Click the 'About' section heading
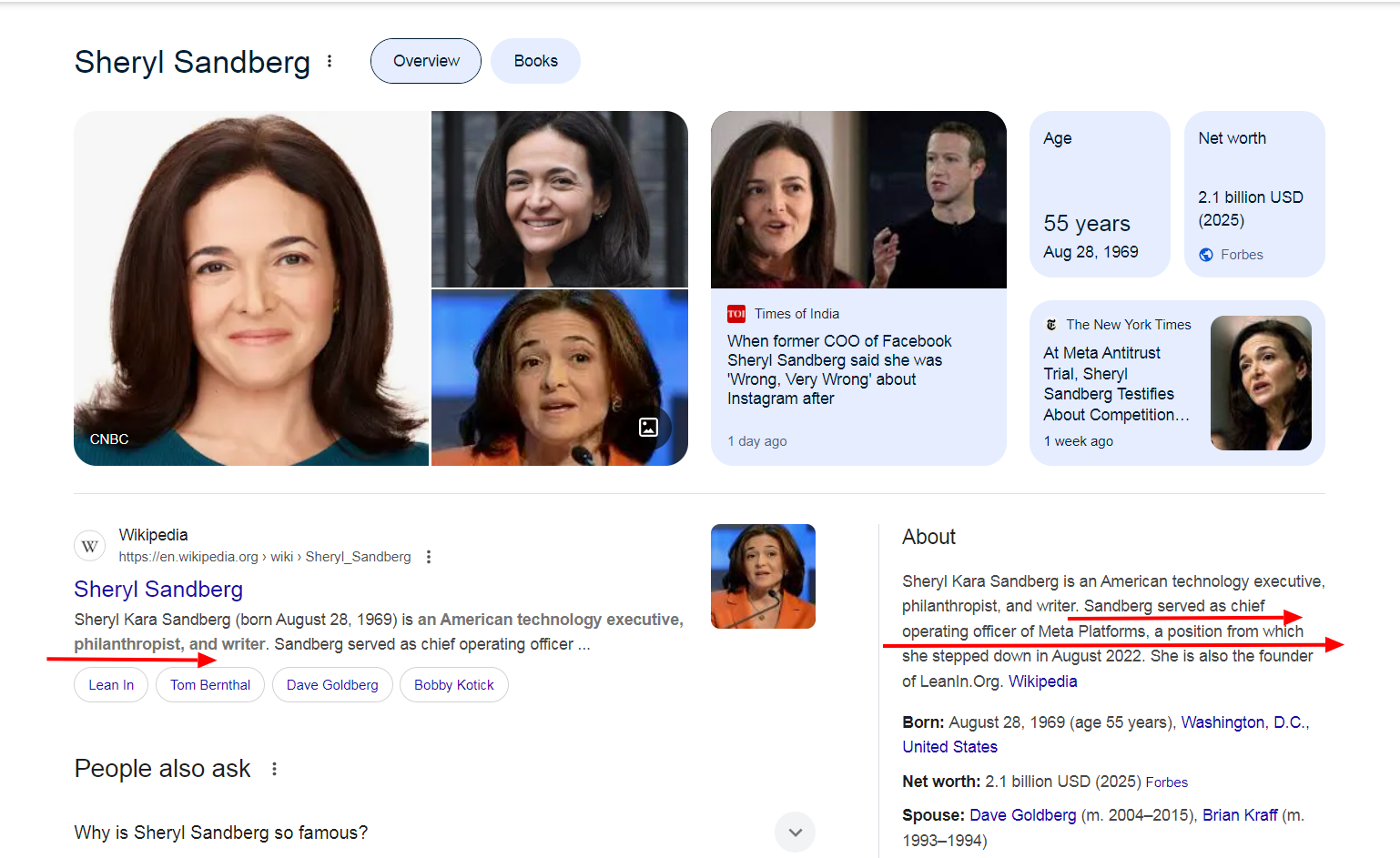This screenshot has width=1400, height=858. (928, 537)
